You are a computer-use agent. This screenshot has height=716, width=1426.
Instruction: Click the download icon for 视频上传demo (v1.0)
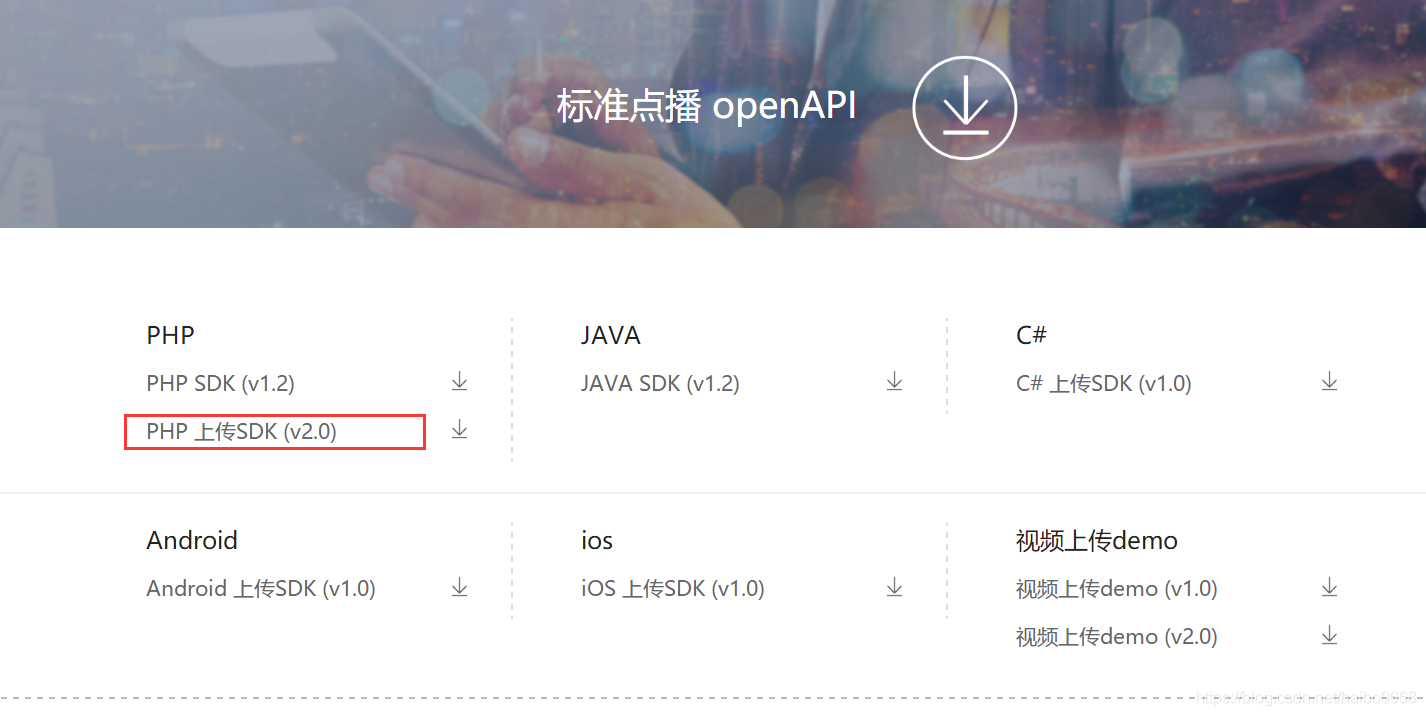click(1330, 587)
